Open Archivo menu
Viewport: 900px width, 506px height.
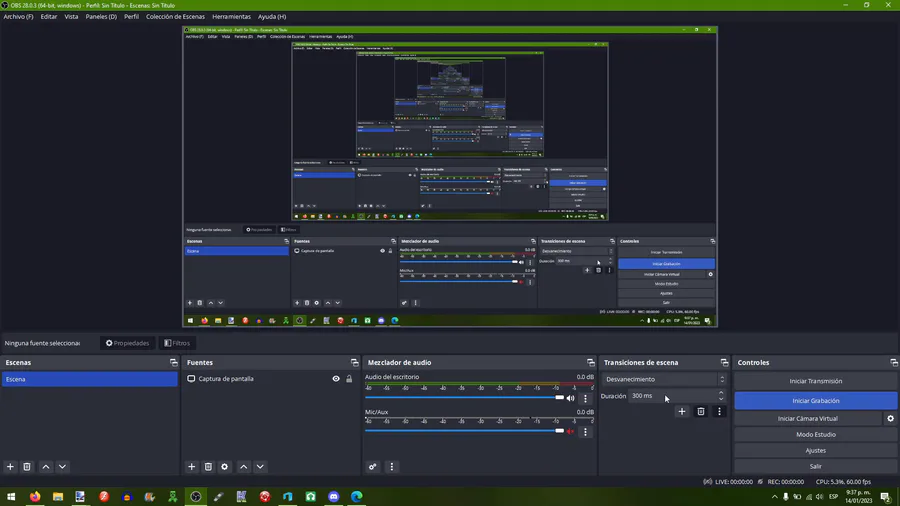[18, 17]
